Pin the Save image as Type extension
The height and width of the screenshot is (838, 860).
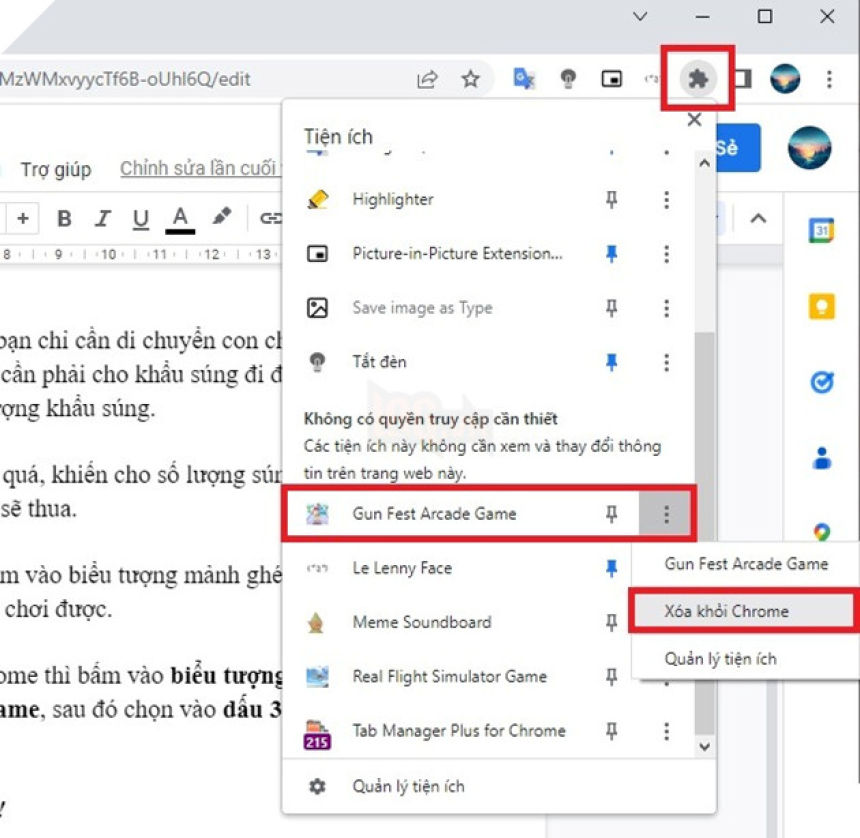click(611, 308)
